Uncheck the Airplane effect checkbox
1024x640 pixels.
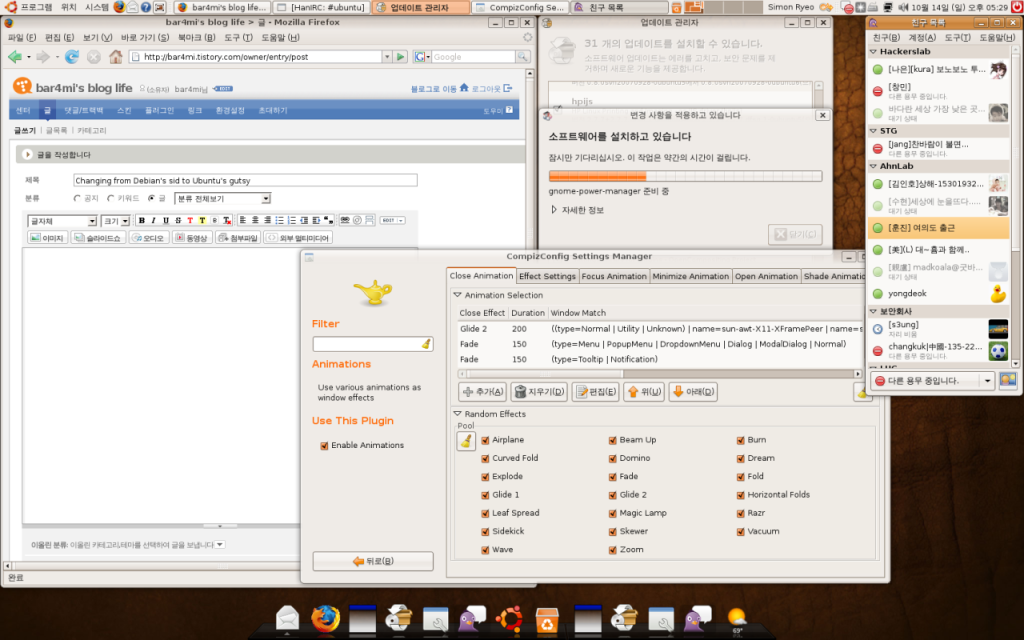tap(486, 440)
